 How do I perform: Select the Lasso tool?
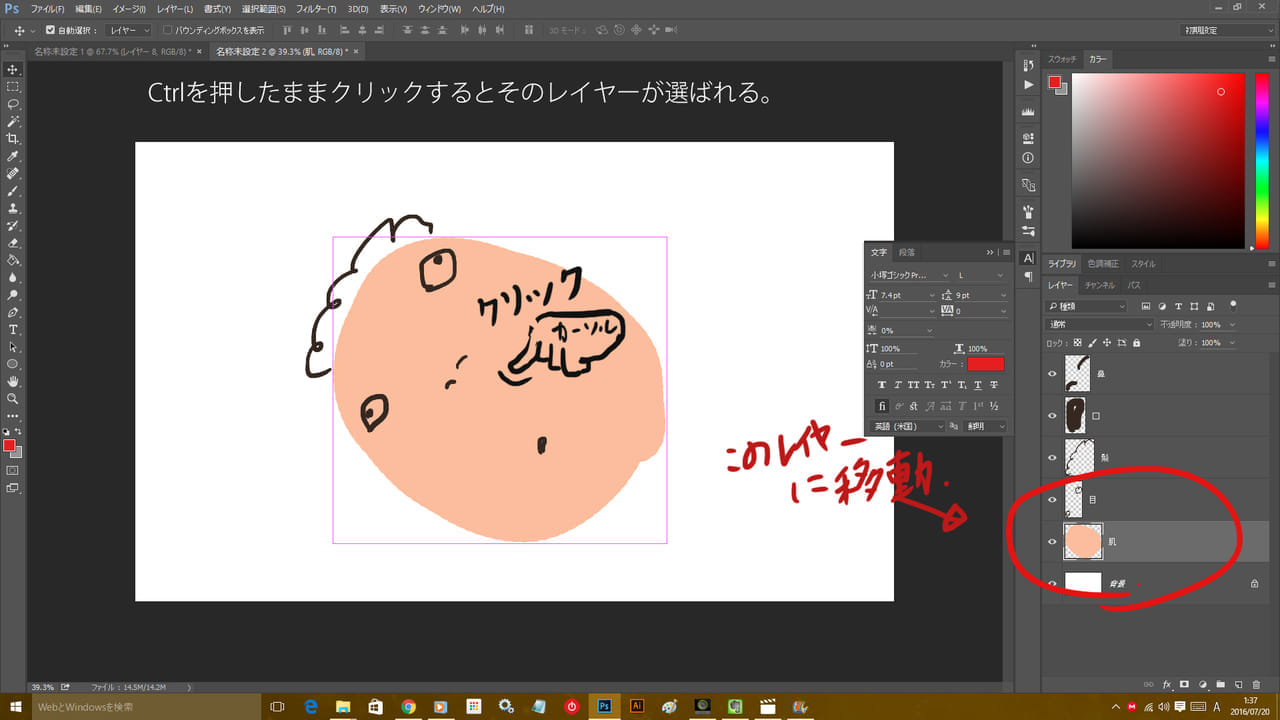(13, 104)
